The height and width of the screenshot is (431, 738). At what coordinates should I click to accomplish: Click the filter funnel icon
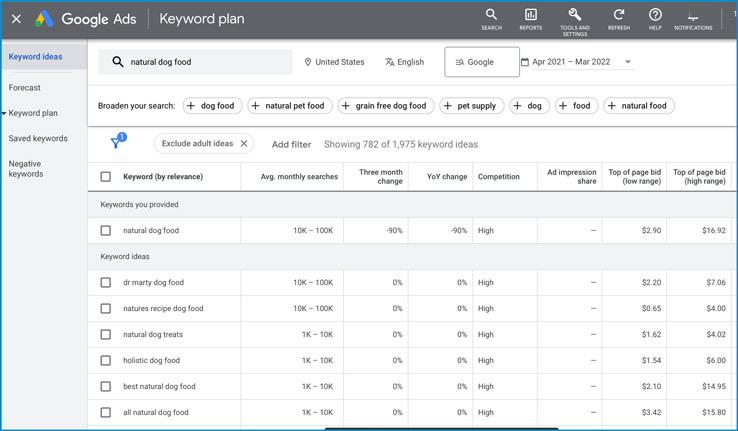pyautogui.click(x=116, y=144)
